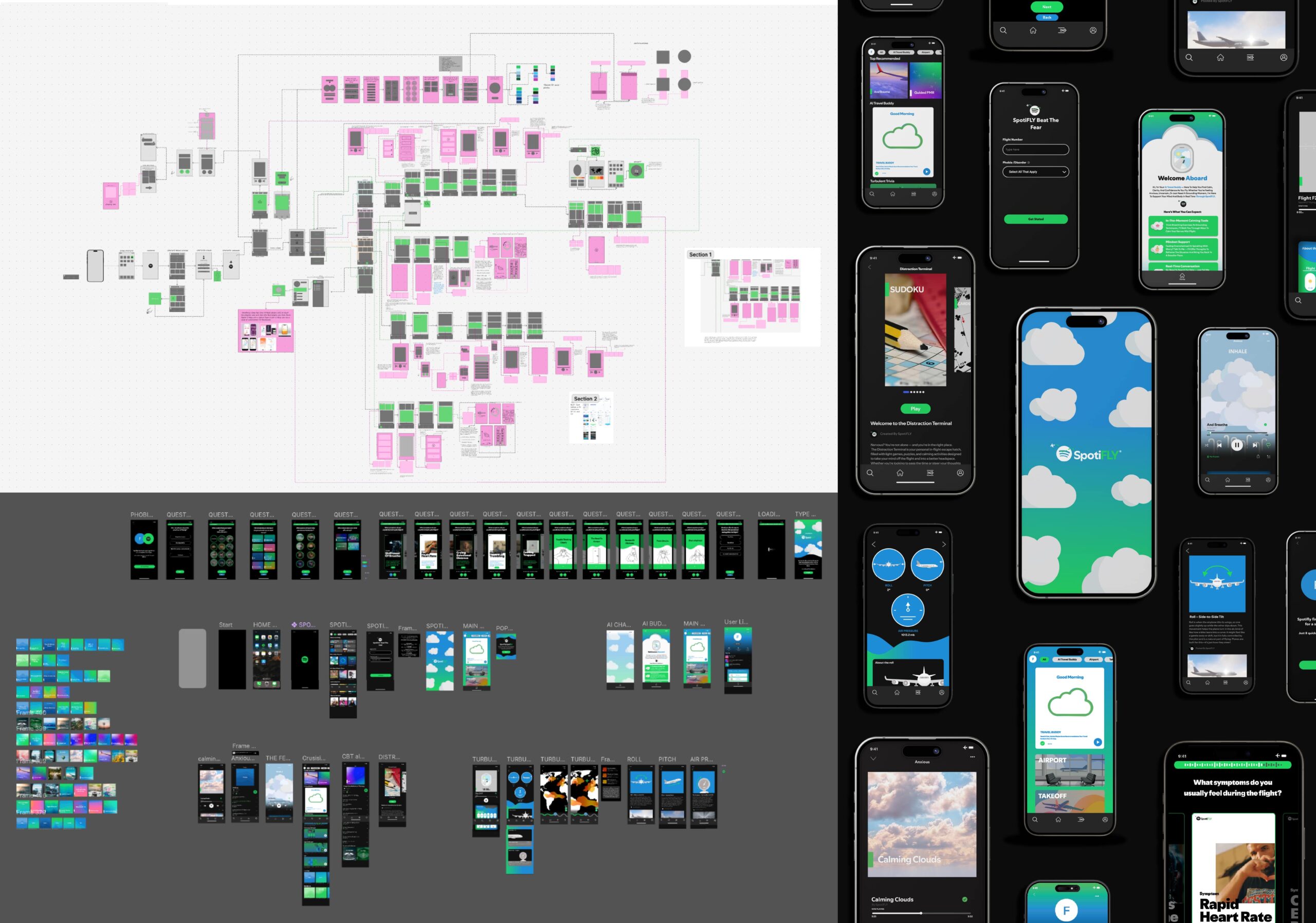Tap the library icon below the Back button

pos(1062,30)
